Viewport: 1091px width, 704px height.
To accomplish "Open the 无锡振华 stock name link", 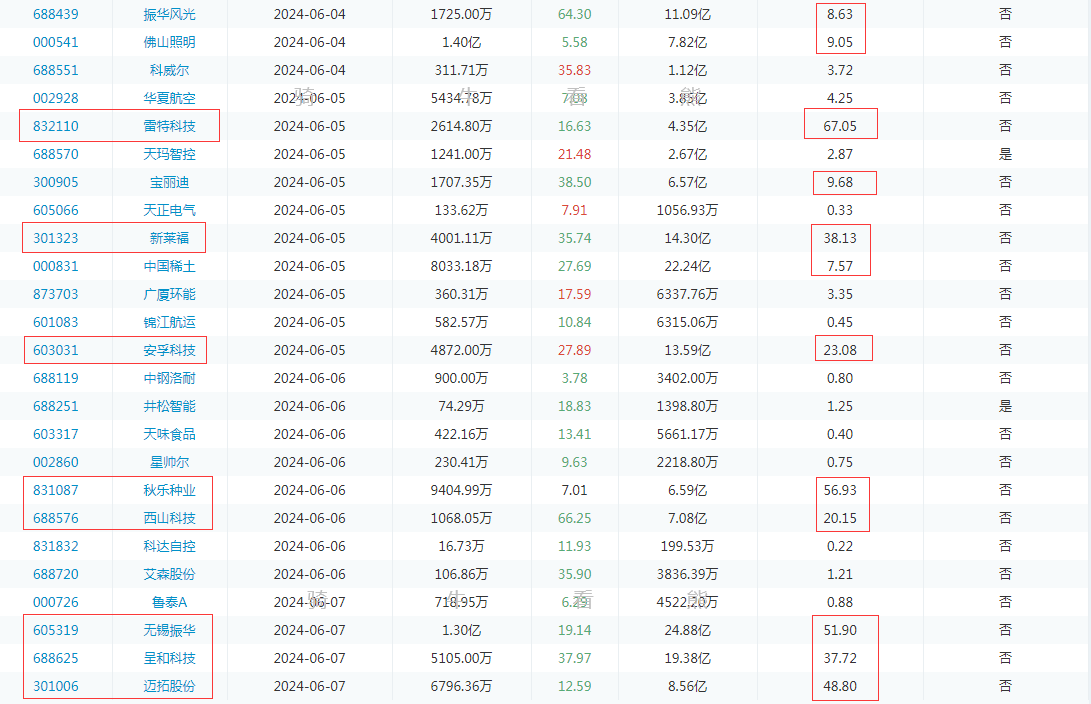I will click(169, 630).
